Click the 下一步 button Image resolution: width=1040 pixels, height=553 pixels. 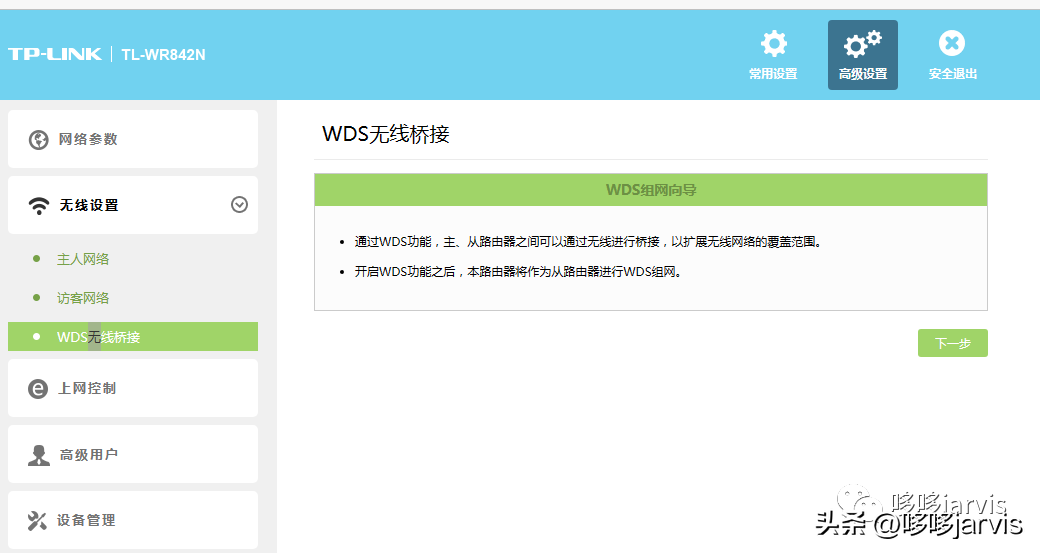[x=952, y=343]
